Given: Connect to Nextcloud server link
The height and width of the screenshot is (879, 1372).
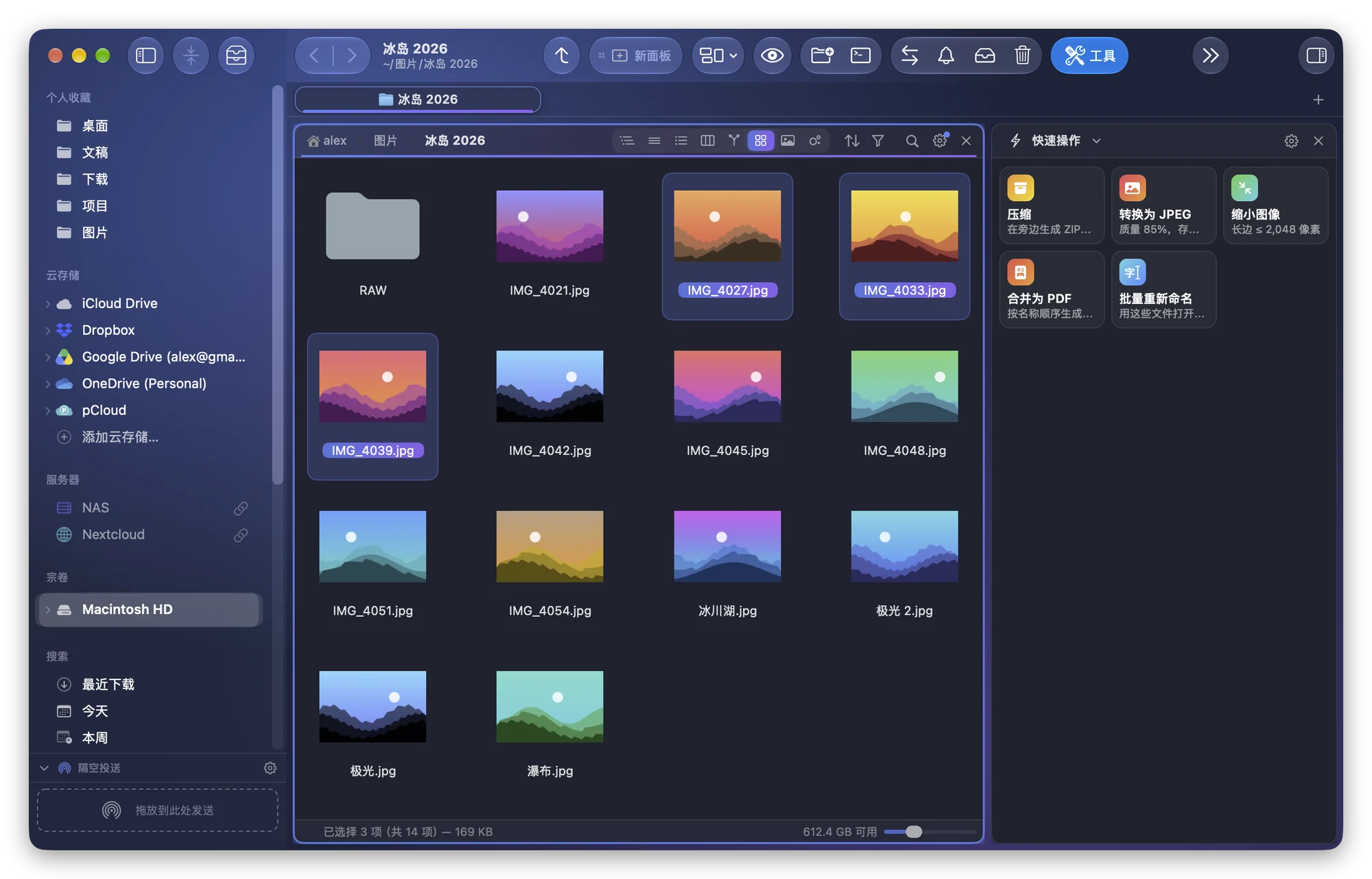Looking at the screenshot, I should 241,535.
